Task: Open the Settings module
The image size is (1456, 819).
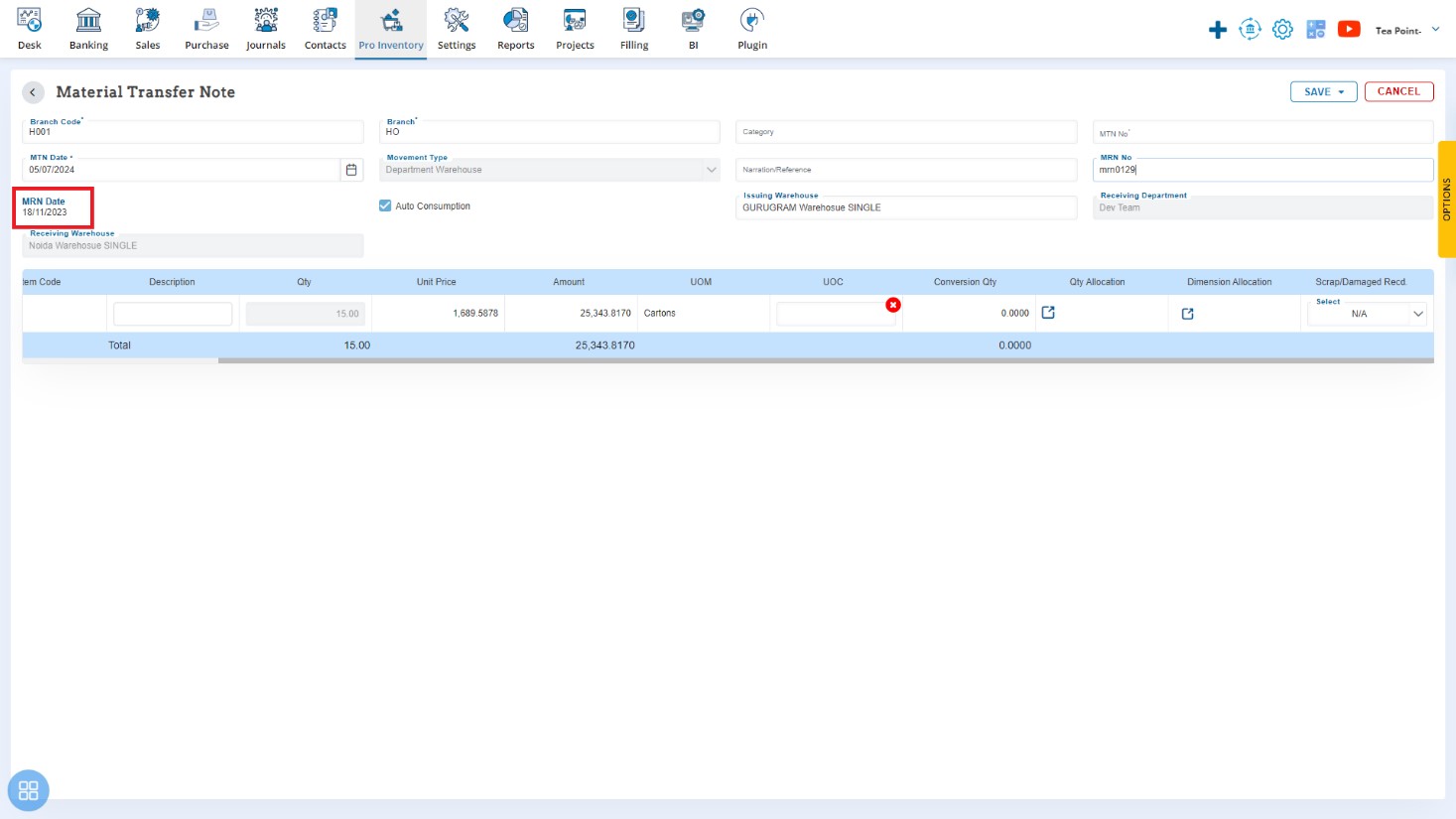Action: point(457,29)
